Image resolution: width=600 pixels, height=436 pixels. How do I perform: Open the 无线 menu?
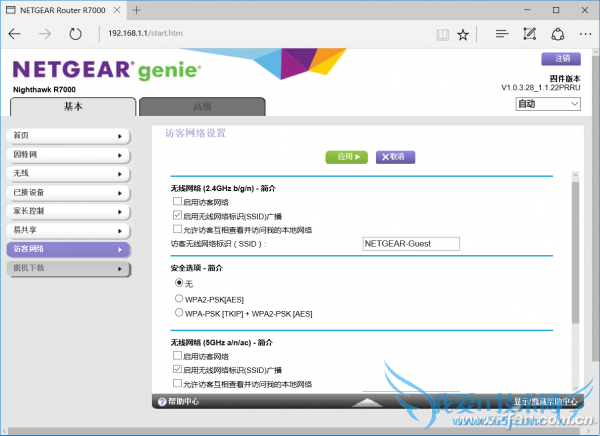tap(68, 174)
